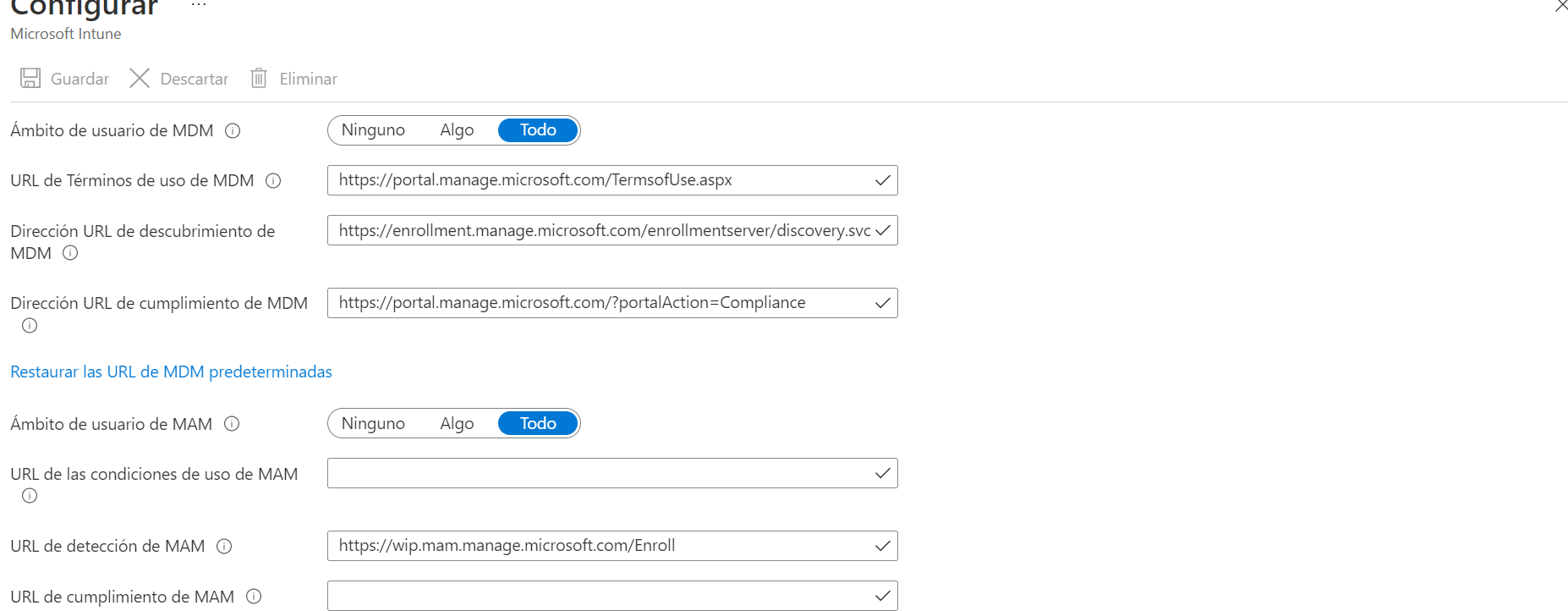This screenshot has height=611, width=1568.
Task: Click the Microsoft Intune subtitle text
Action: tap(66, 34)
